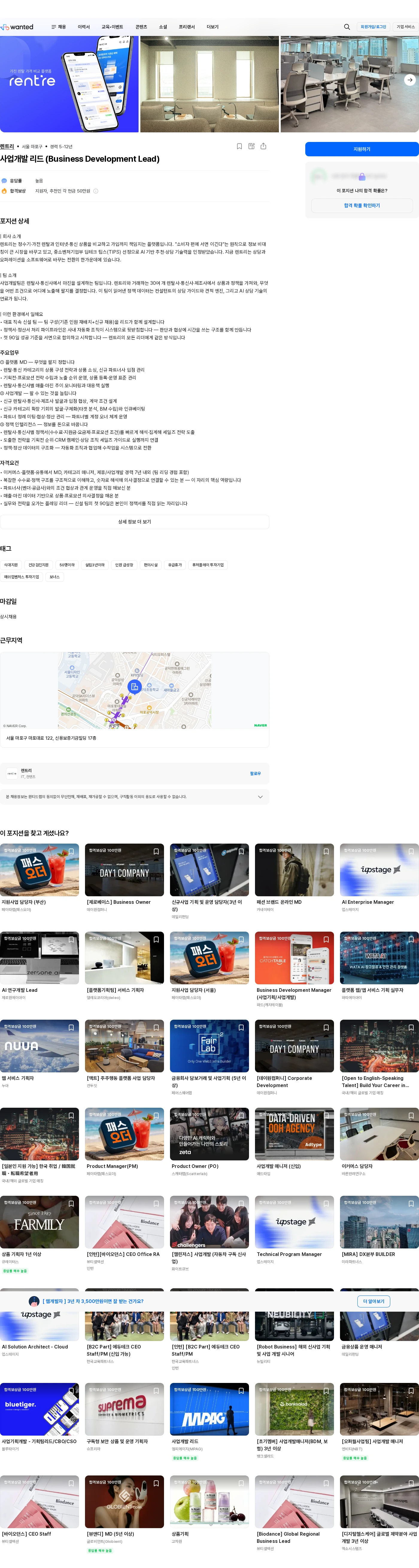
Task: Click the 인원 급성장 tag
Action: coord(124,565)
